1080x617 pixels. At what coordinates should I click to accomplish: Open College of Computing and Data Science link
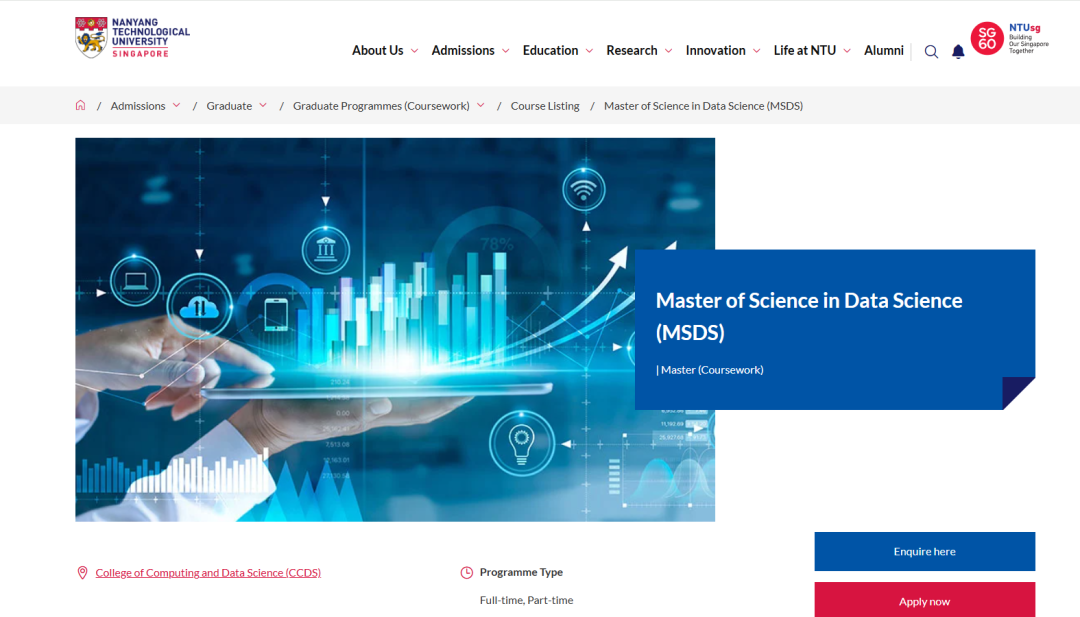click(x=208, y=573)
